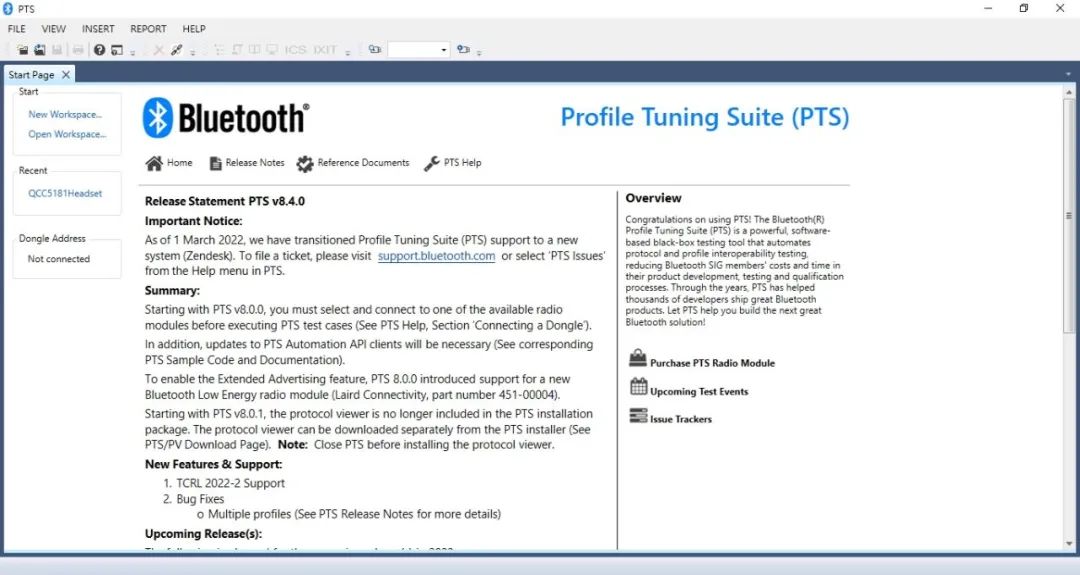
Task: Click the window layout toolbar icon
Action: (117, 50)
